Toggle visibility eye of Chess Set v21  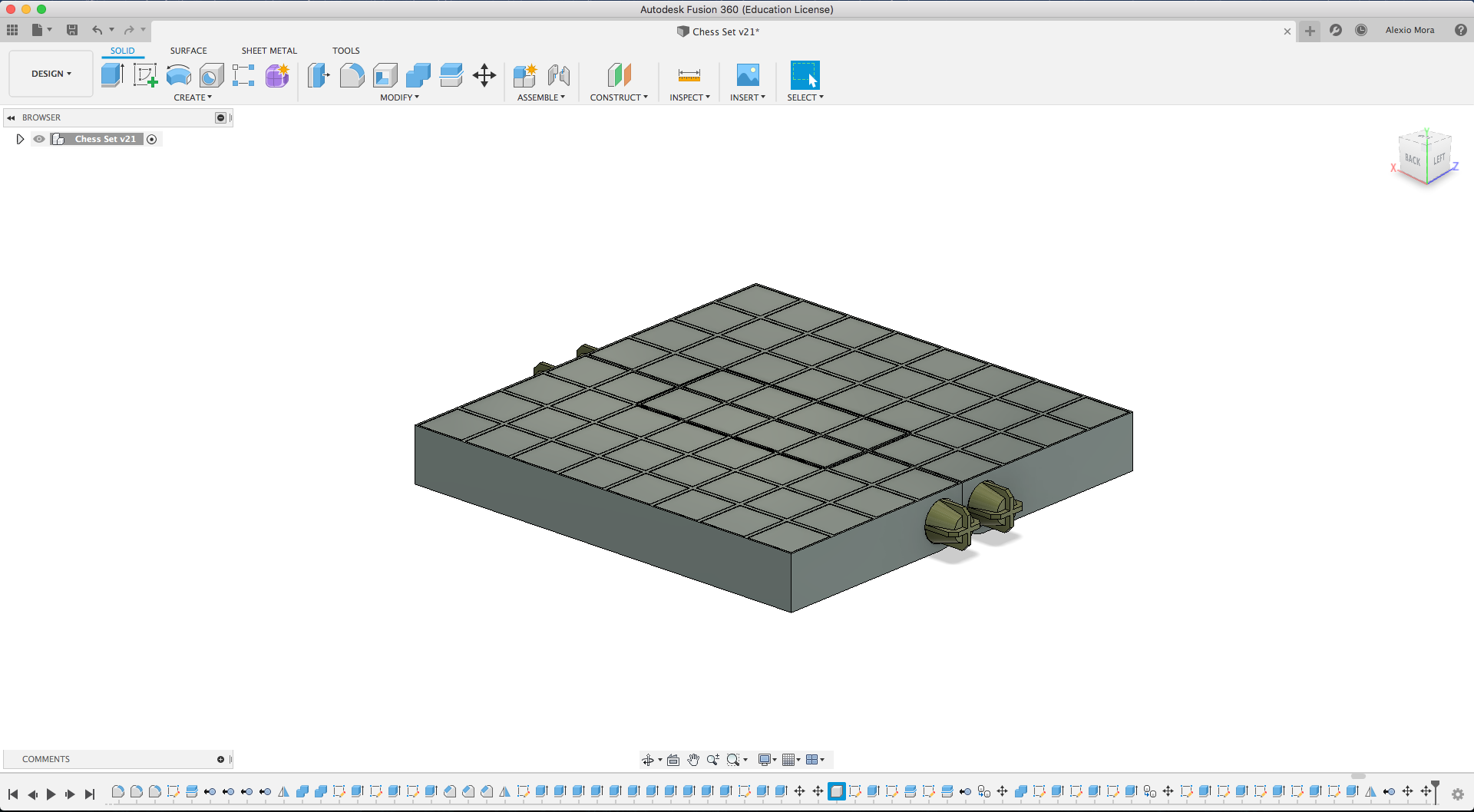click(x=39, y=139)
